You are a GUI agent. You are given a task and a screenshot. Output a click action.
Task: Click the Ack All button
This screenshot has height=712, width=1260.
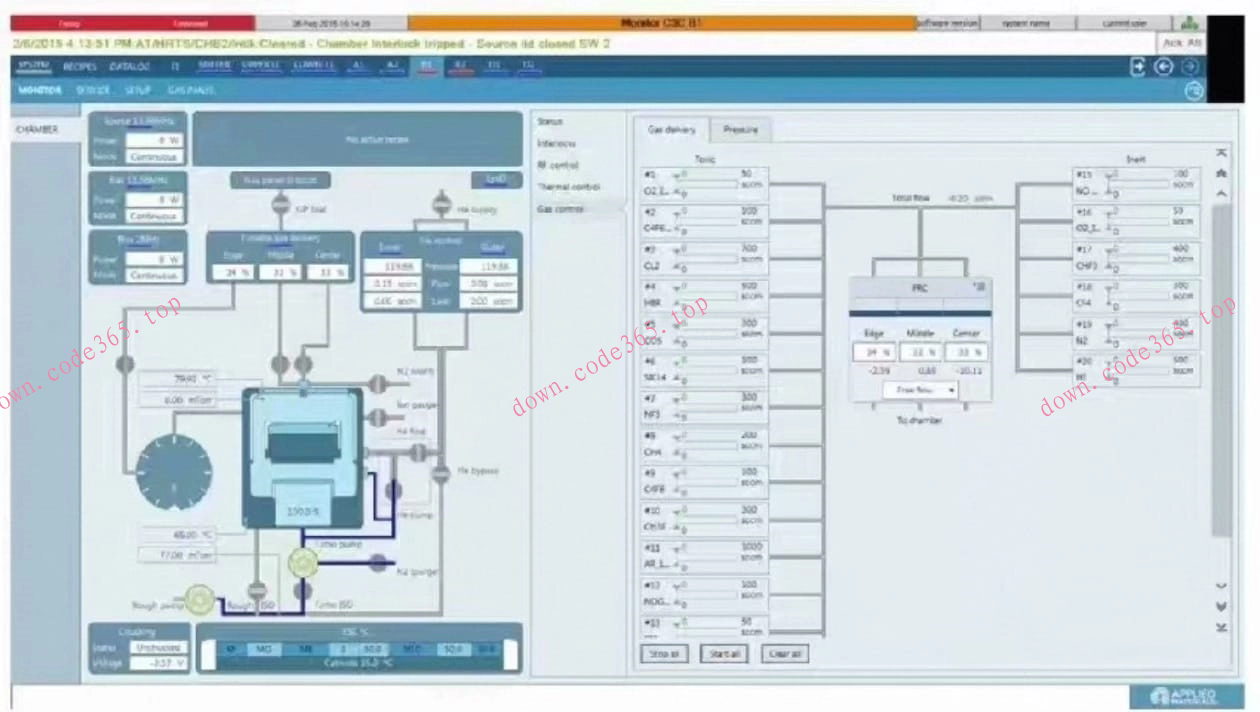1183,43
